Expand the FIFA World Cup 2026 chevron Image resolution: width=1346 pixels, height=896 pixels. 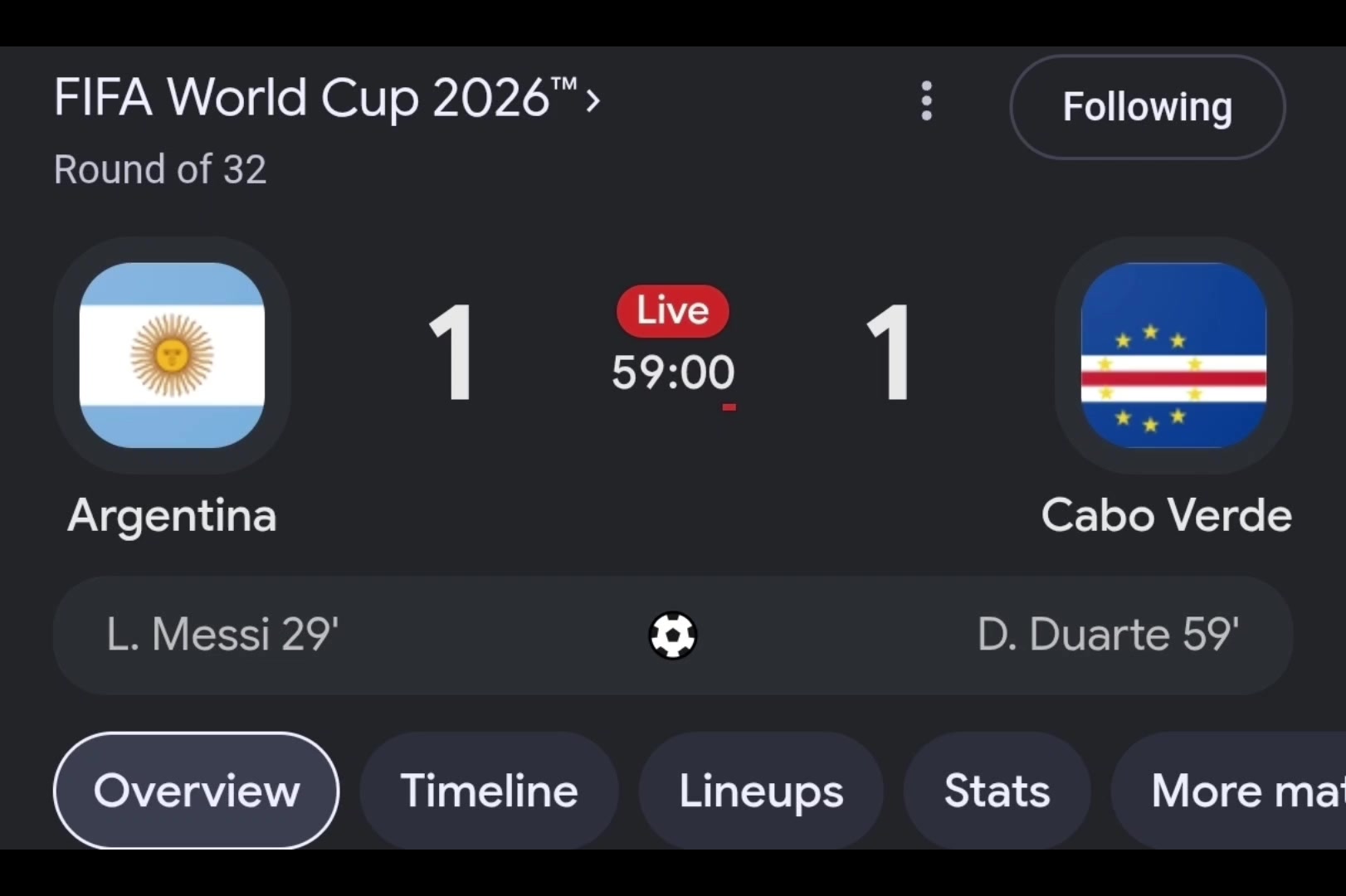(x=593, y=101)
